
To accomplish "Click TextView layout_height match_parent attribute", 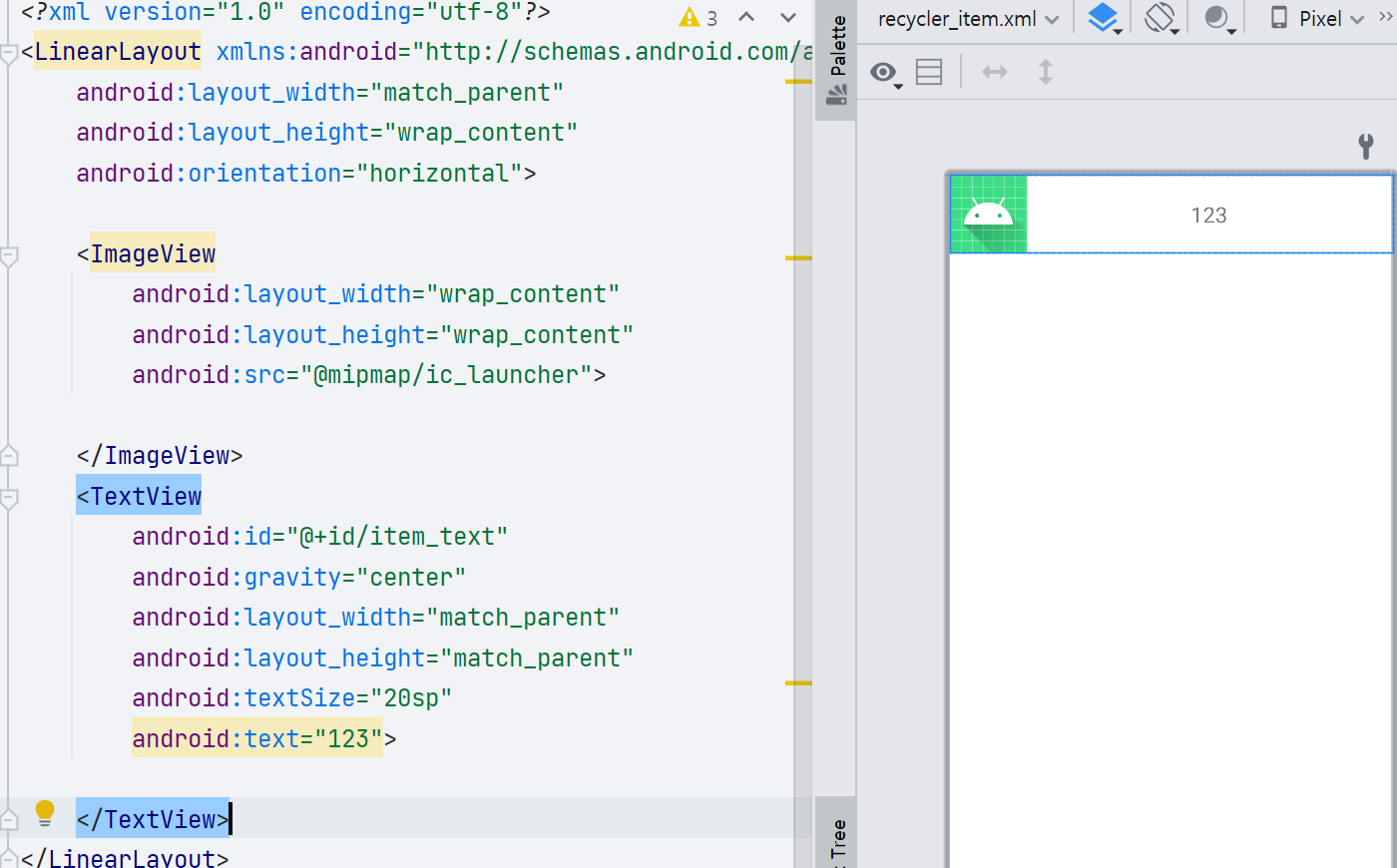I will [x=382, y=658].
